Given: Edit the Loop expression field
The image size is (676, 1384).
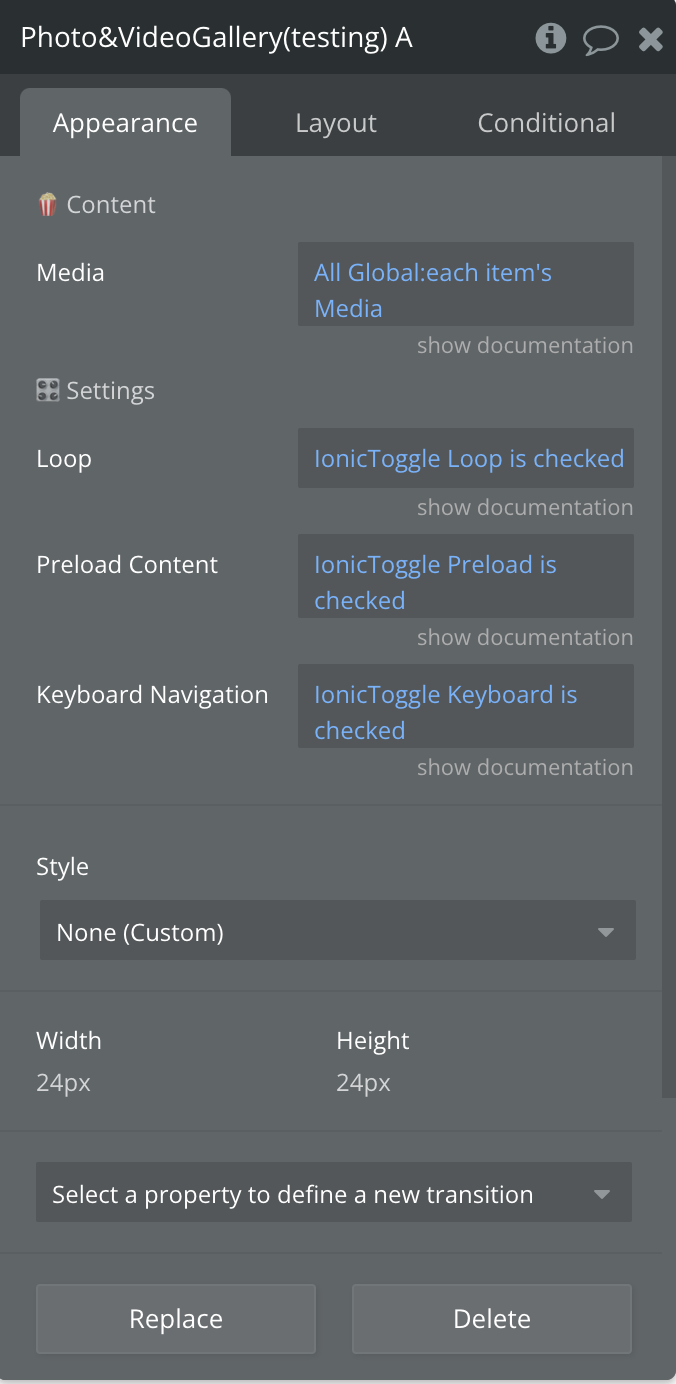Looking at the screenshot, I should (465, 459).
